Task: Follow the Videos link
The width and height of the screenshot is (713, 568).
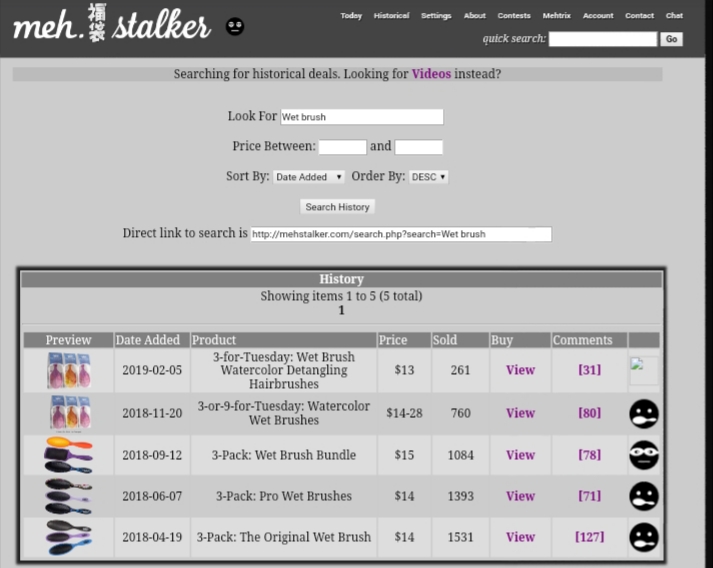Action: [x=431, y=74]
